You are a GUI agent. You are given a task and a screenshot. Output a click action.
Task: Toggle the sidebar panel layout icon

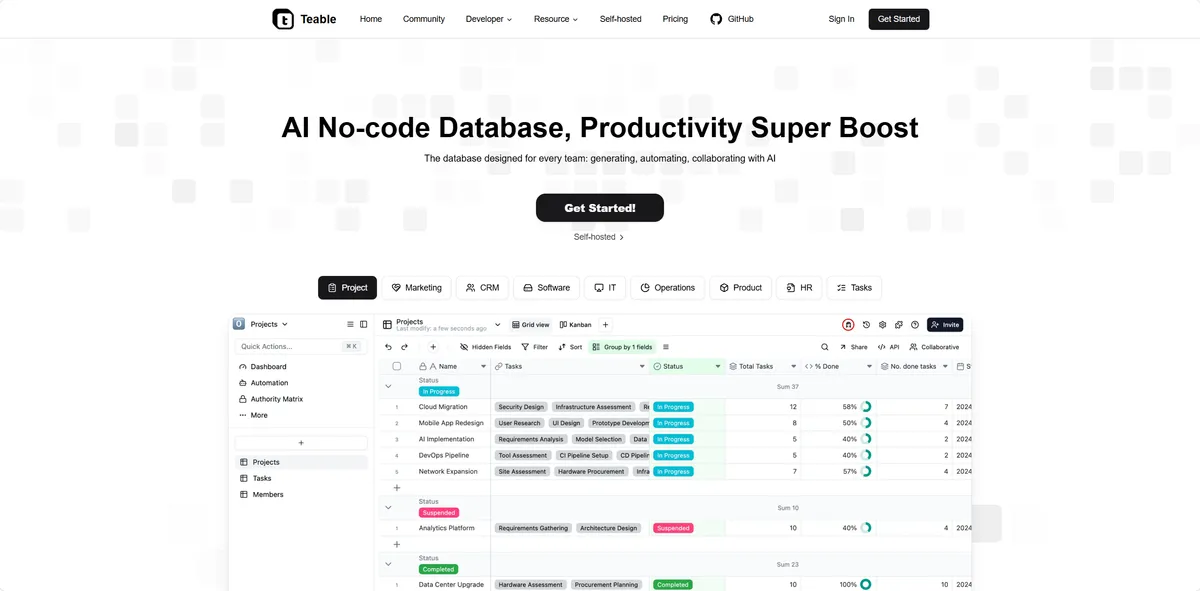click(x=363, y=325)
